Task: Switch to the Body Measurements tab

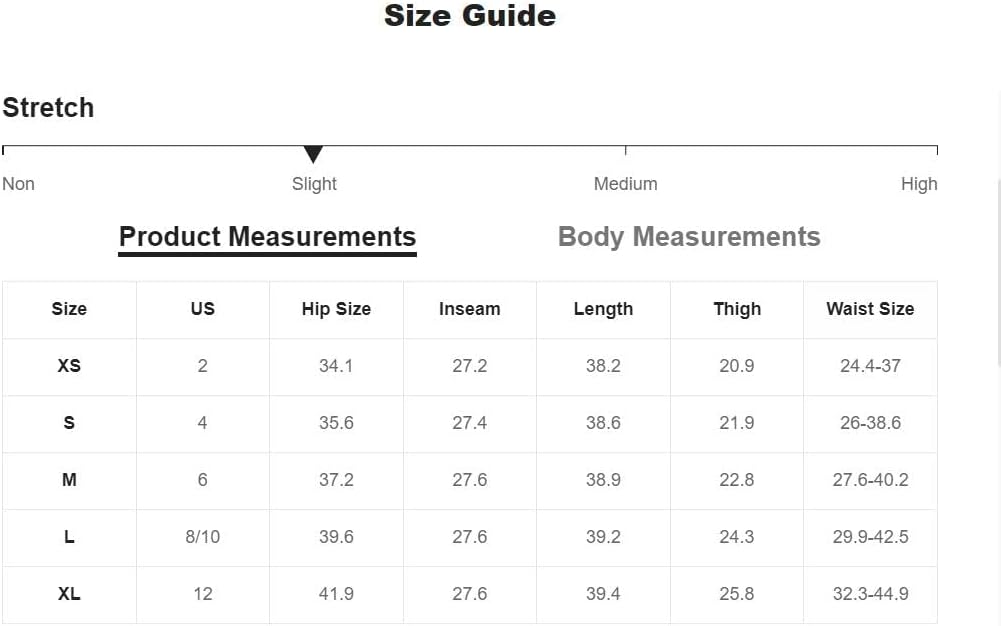Action: pos(689,237)
